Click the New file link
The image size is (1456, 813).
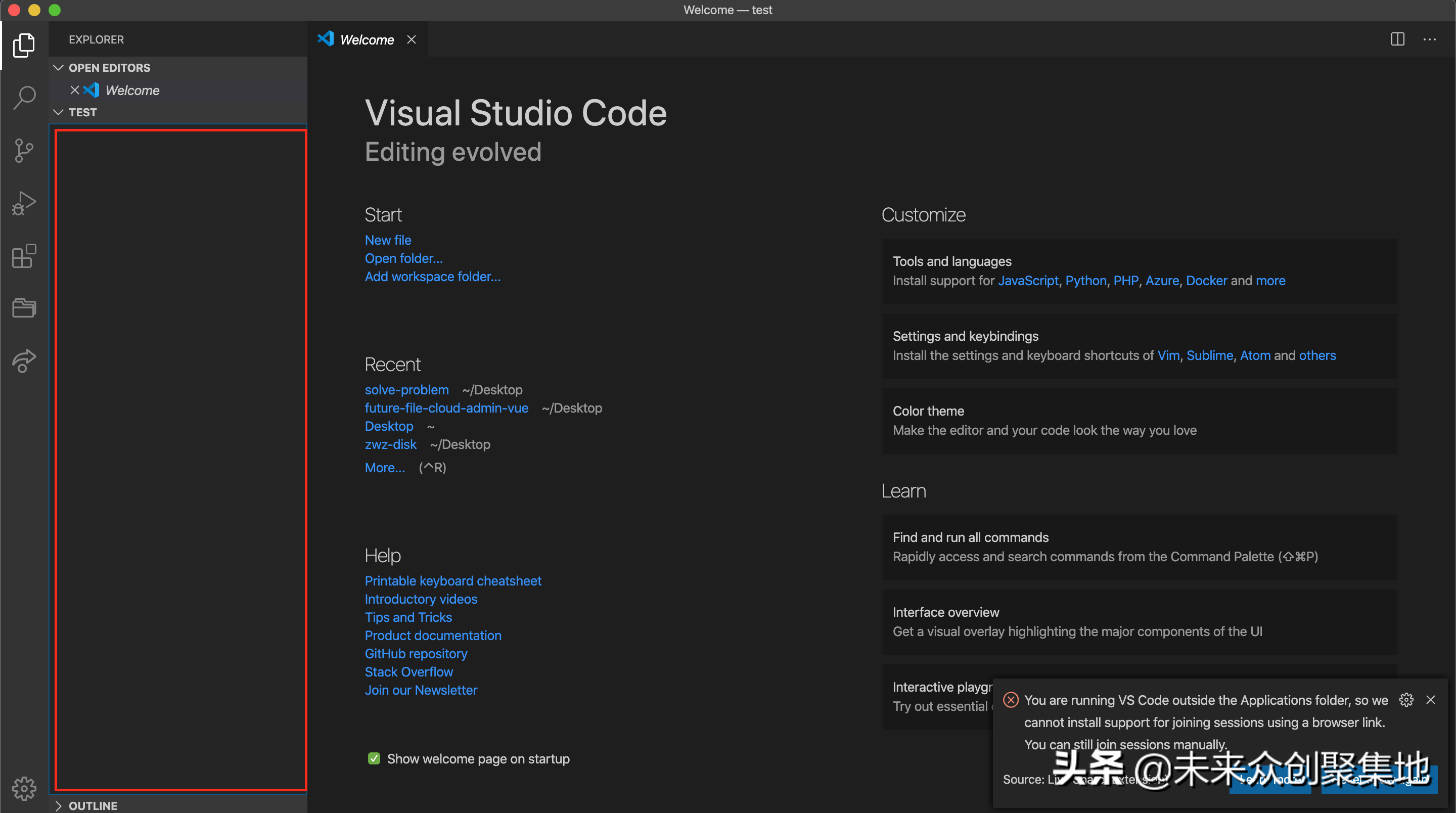point(388,240)
